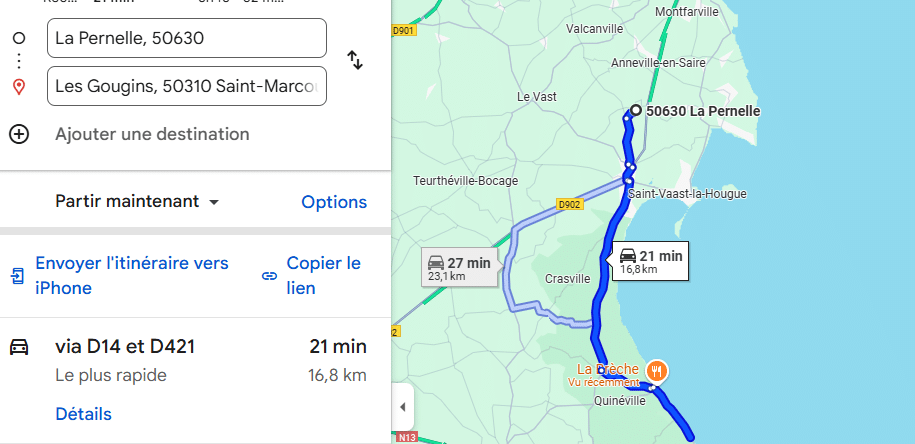Expand Détails for the fastest route
Image resolution: width=915 pixels, height=444 pixels.
coord(83,414)
